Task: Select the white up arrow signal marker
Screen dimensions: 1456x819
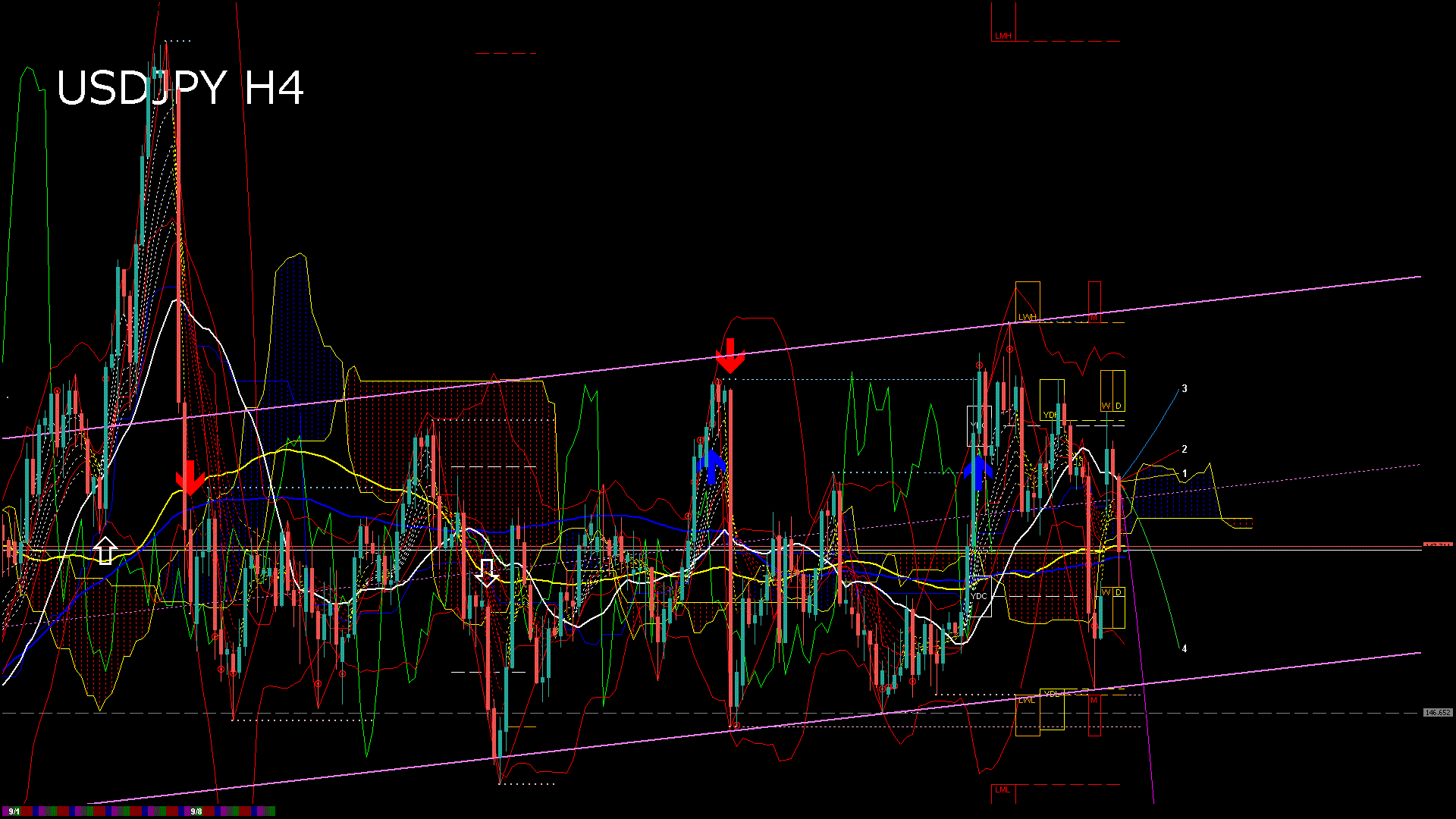Action: tap(105, 551)
